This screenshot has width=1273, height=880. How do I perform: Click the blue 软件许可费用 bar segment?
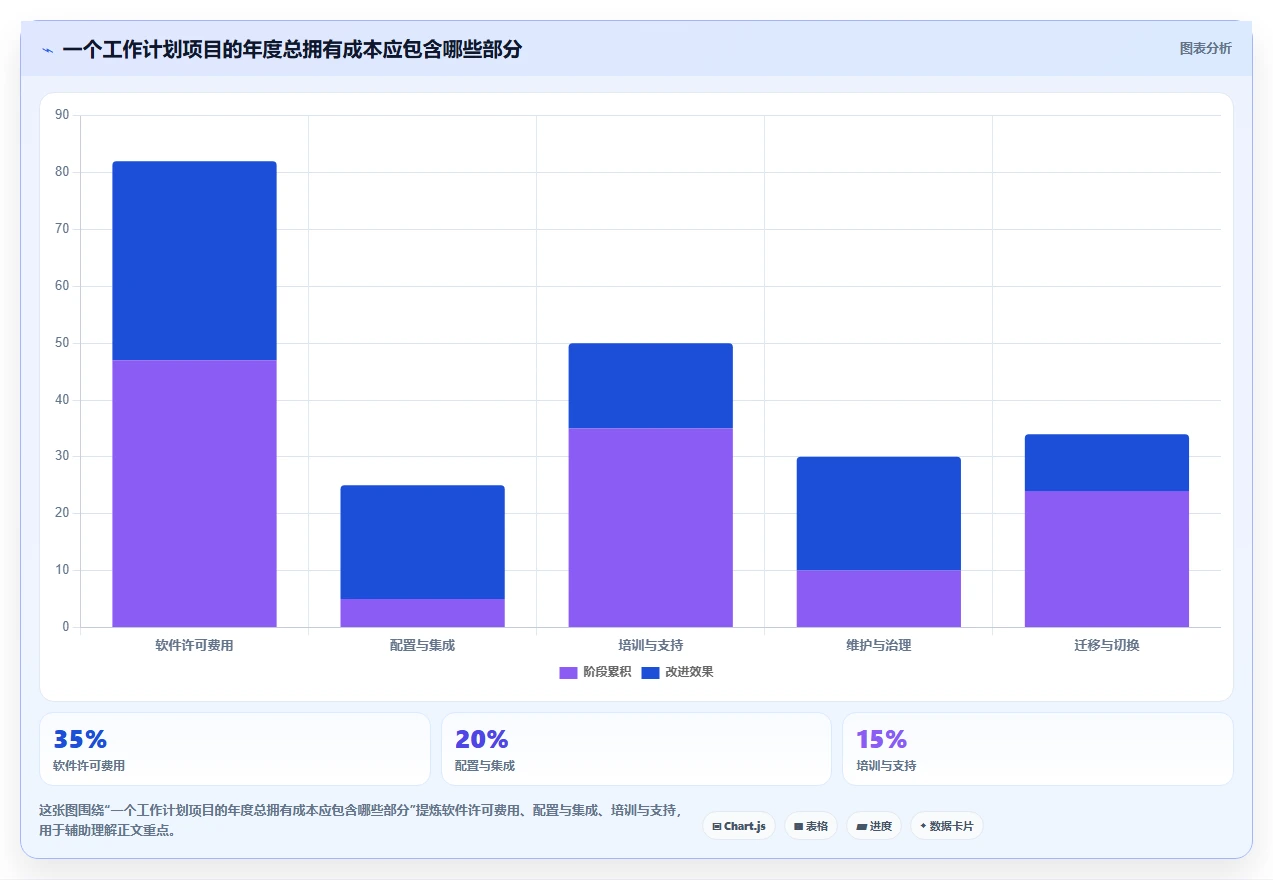pyautogui.click(x=194, y=261)
